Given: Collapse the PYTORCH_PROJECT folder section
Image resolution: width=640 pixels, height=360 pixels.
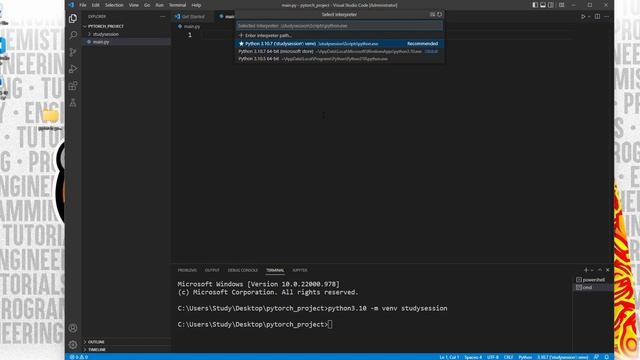Looking at the screenshot, I should click(x=126, y=26).
